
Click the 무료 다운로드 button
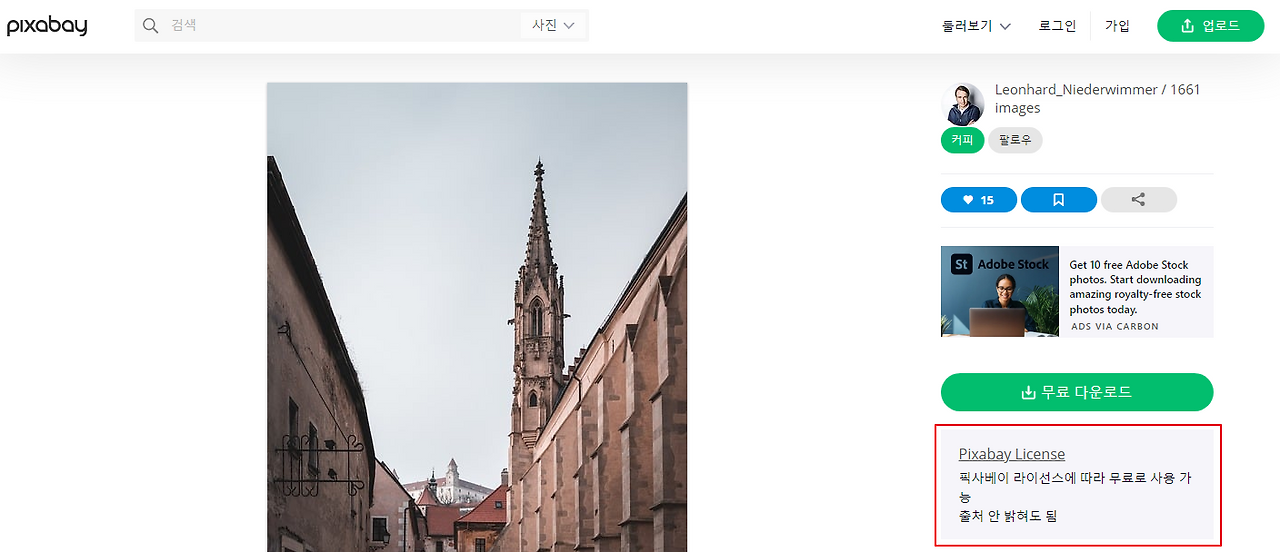[1077, 392]
